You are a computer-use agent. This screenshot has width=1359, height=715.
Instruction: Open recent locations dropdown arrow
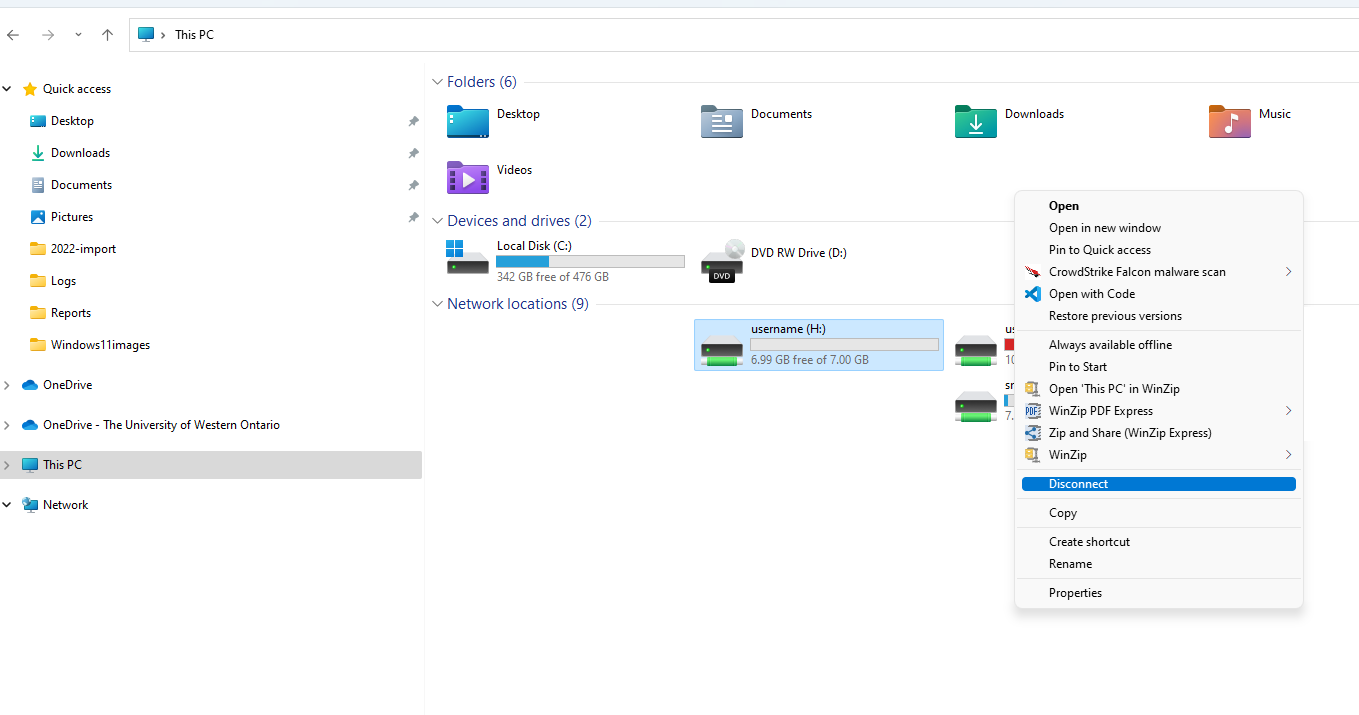tap(78, 35)
